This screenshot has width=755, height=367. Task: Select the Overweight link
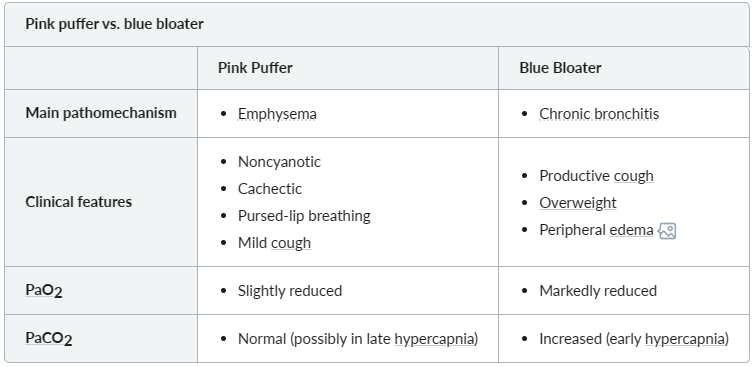577,203
